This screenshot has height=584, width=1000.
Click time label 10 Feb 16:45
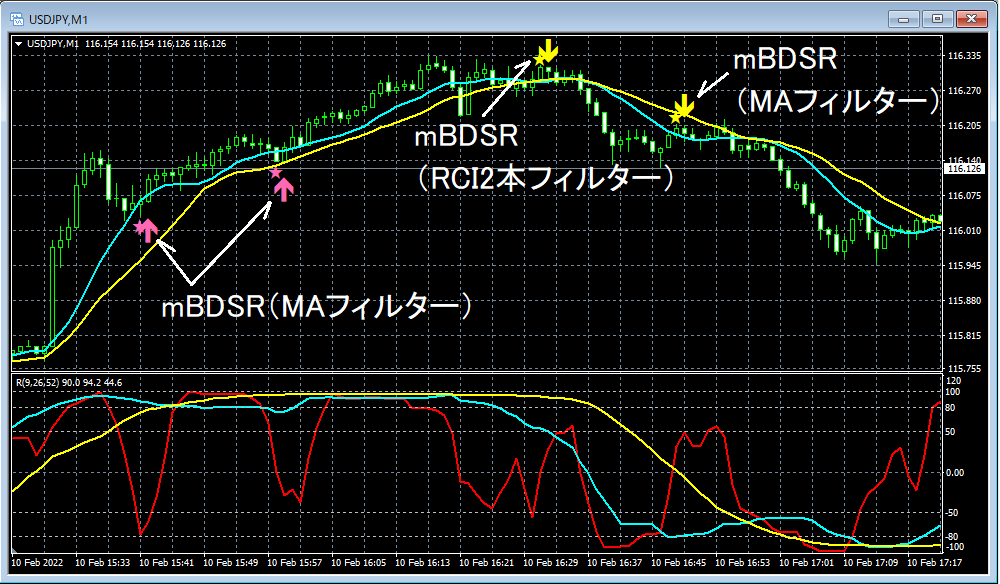(x=679, y=563)
